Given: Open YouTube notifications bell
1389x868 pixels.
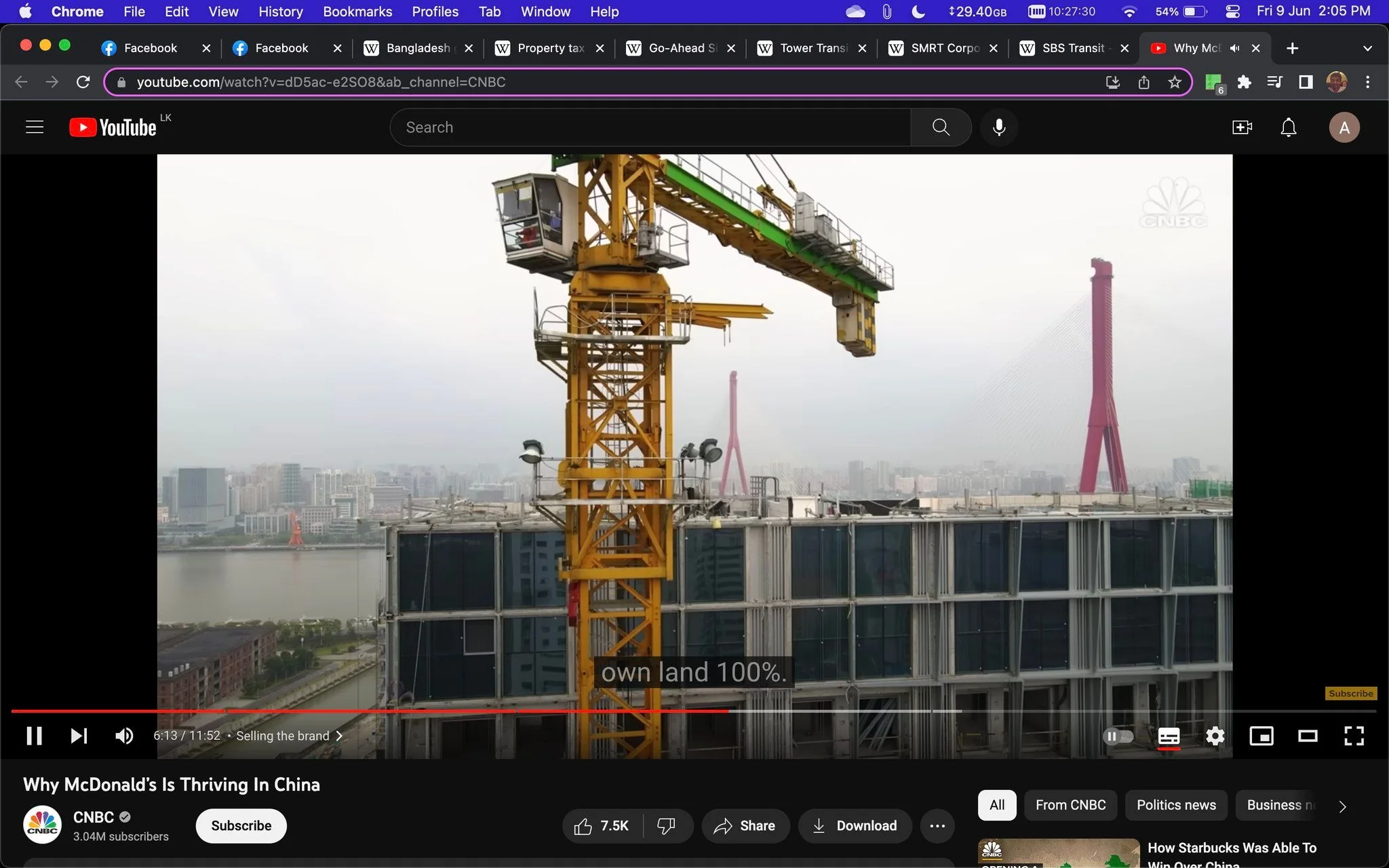Looking at the screenshot, I should tap(1289, 127).
